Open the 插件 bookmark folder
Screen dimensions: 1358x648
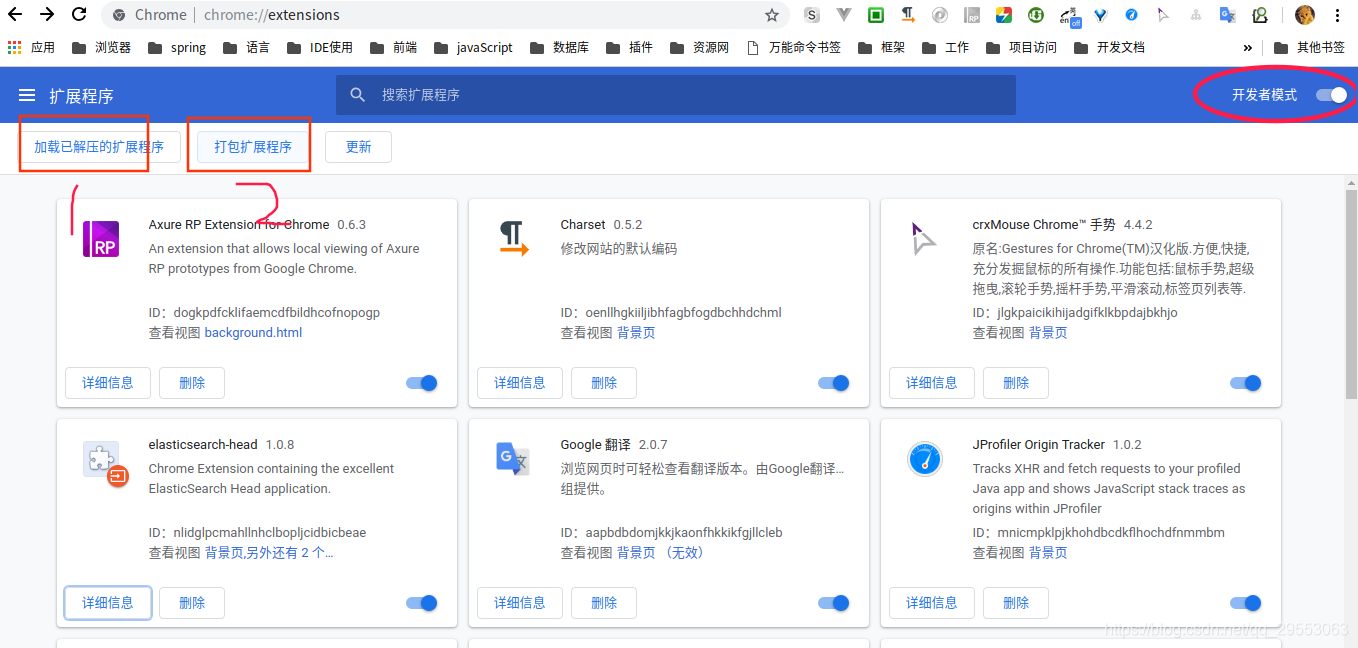coord(629,47)
